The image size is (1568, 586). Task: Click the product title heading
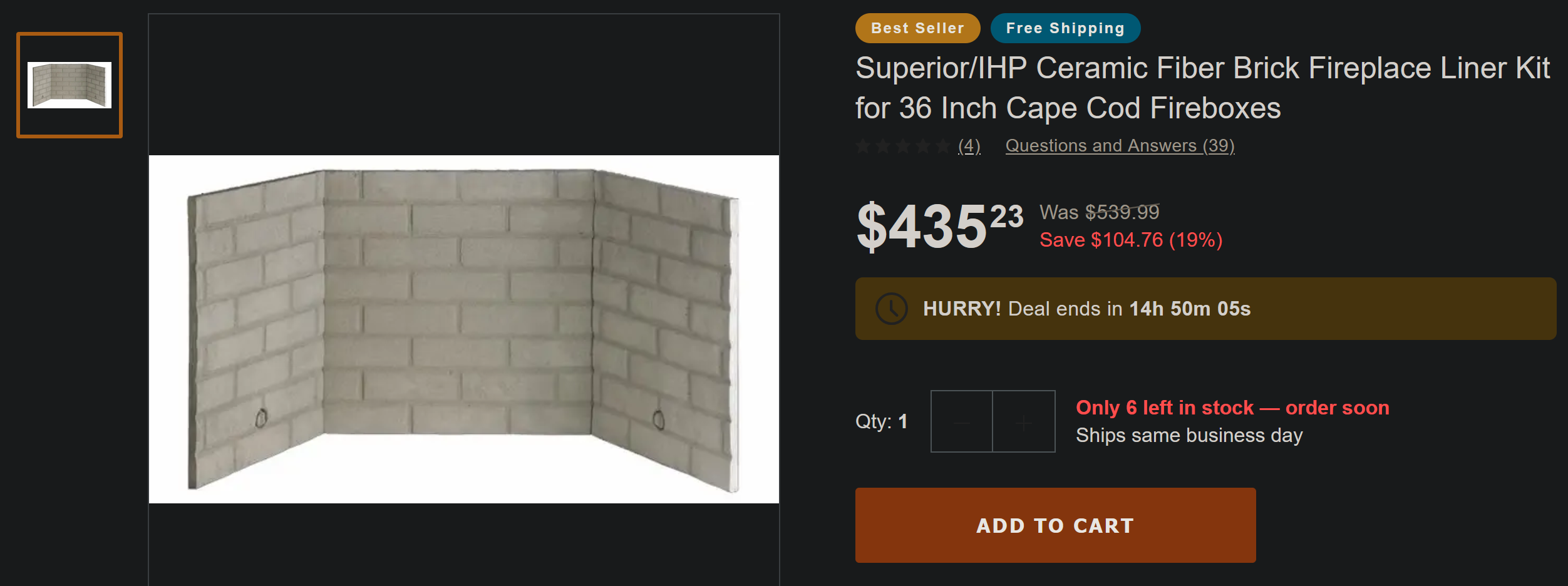[1202, 88]
